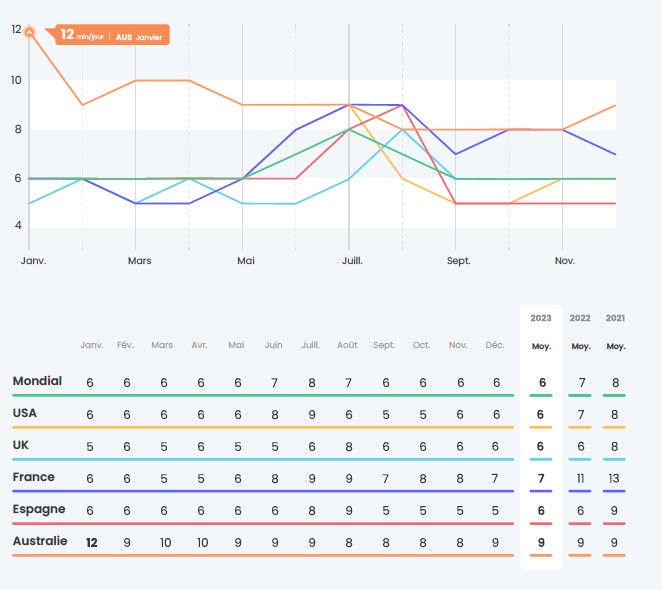Switch to the 2022 average column

pyautogui.click(x=580, y=332)
